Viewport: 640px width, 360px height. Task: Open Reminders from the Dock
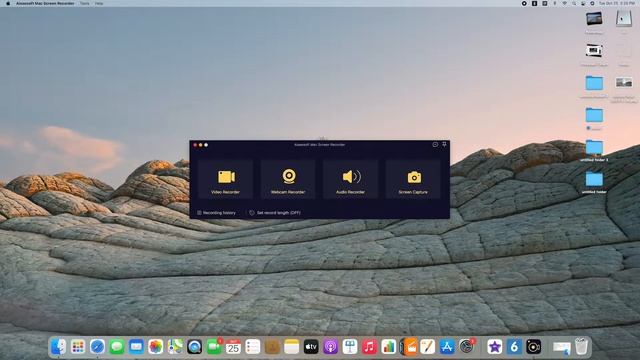pos(253,347)
